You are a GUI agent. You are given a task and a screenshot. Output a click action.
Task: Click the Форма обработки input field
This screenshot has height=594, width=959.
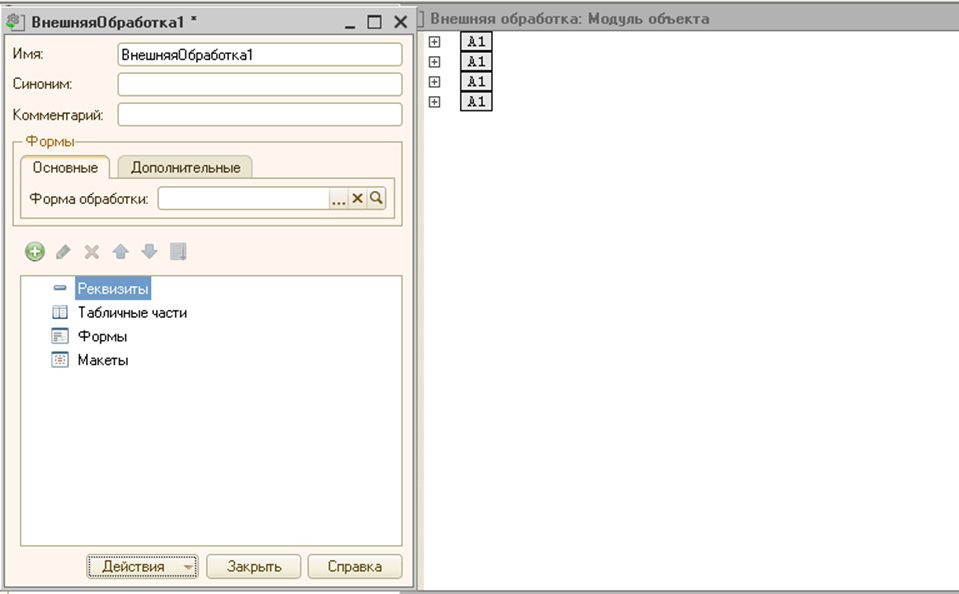click(x=244, y=198)
